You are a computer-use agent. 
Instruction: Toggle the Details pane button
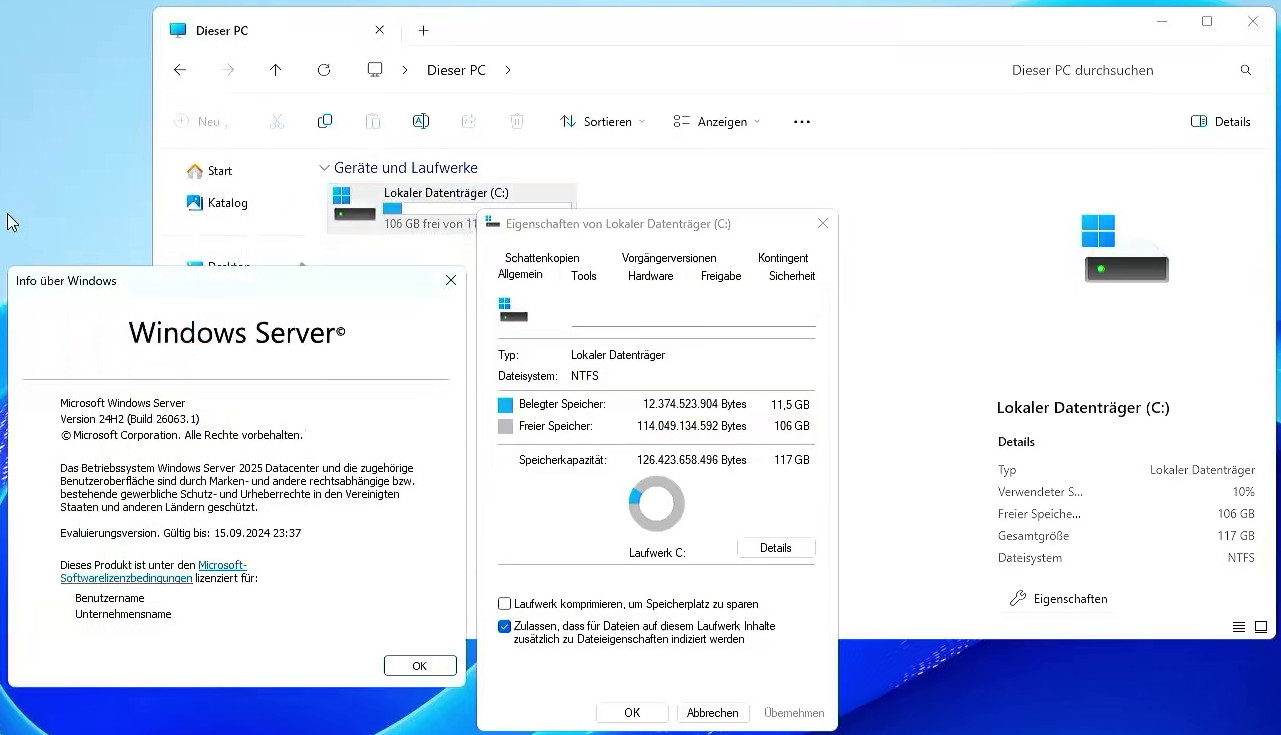[x=1221, y=121]
